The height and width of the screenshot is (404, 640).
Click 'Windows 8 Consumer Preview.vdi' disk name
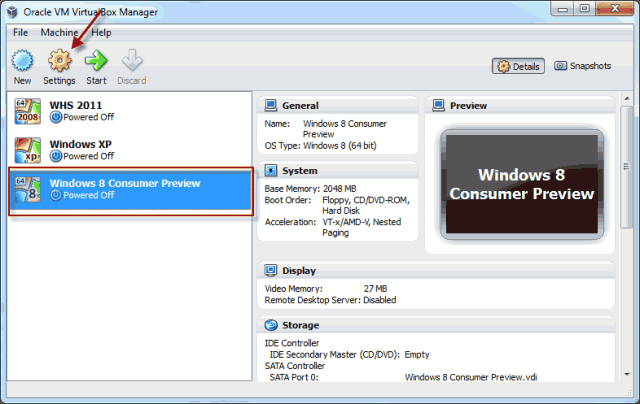(x=471, y=377)
